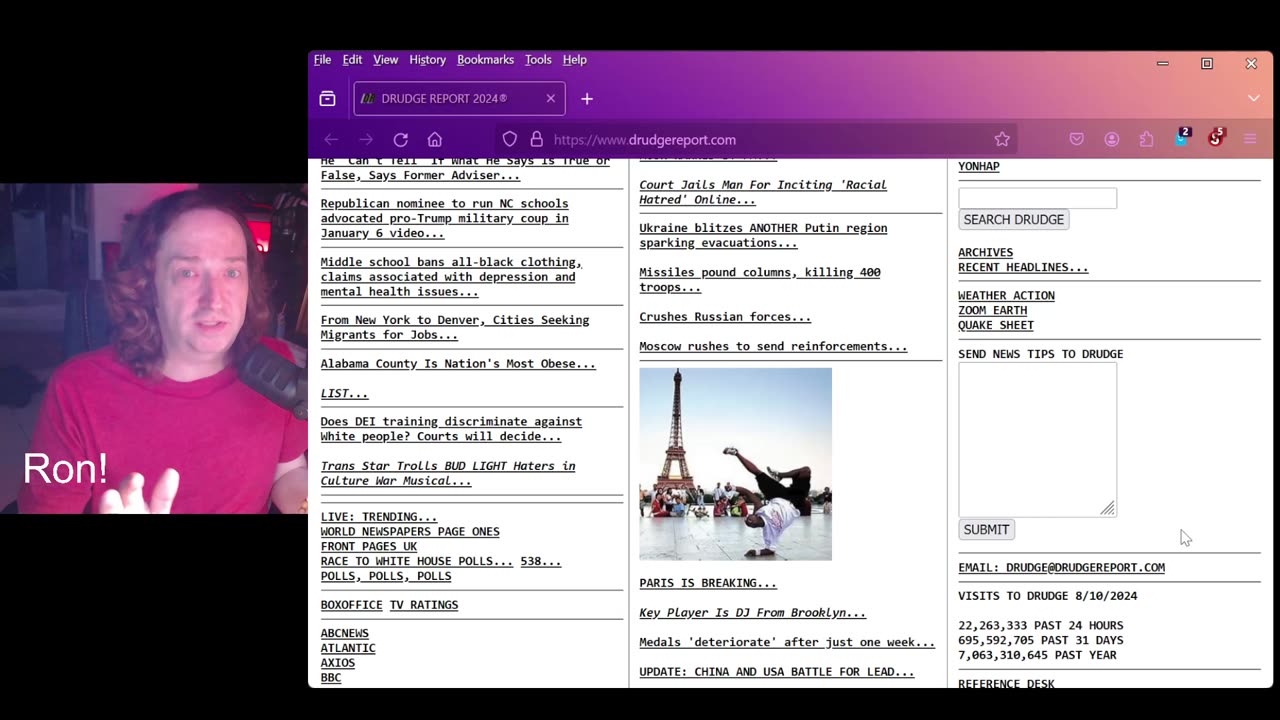This screenshot has height=720, width=1280.
Task: Open Republican nominee to run NC schools link
Action: pyautogui.click(x=444, y=218)
